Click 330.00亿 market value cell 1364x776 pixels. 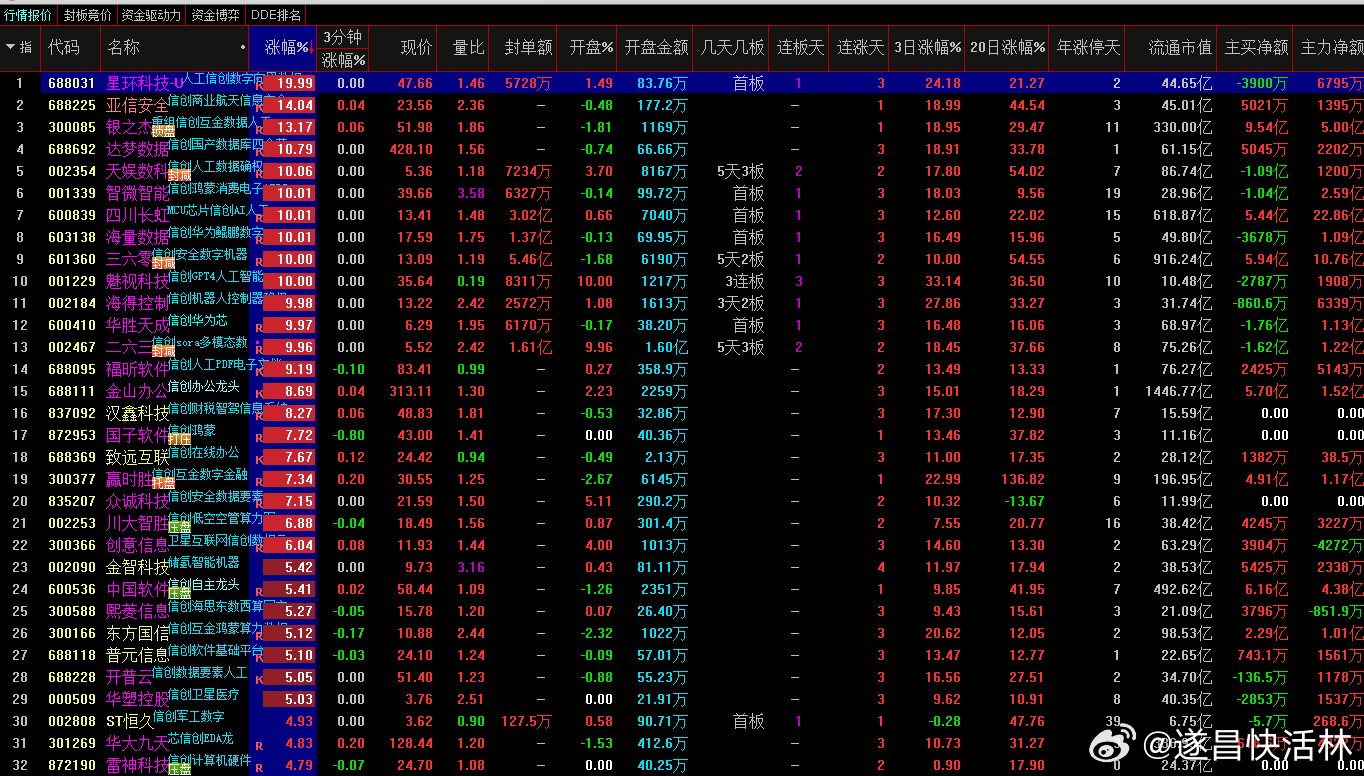pyautogui.click(x=1183, y=127)
